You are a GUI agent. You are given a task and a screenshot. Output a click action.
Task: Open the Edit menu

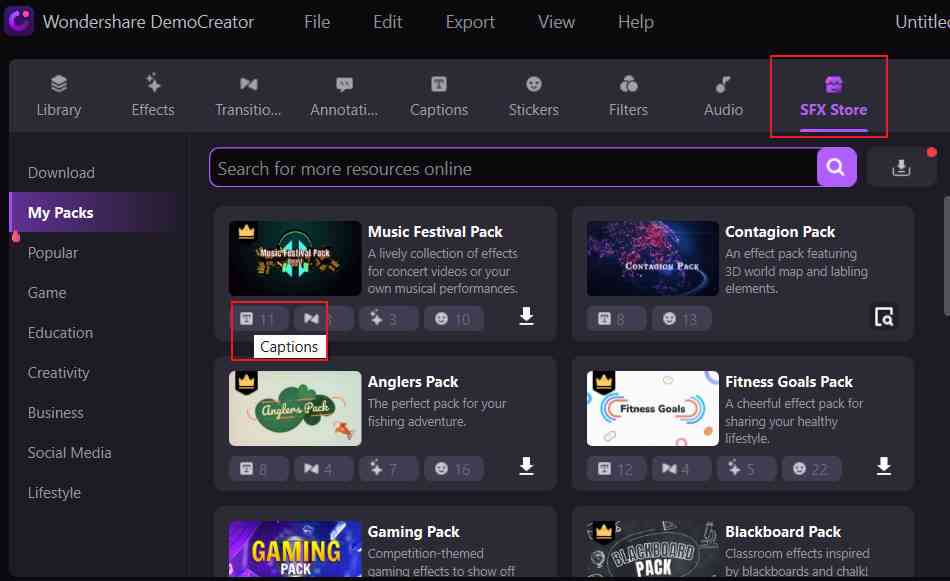click(388, 22)
